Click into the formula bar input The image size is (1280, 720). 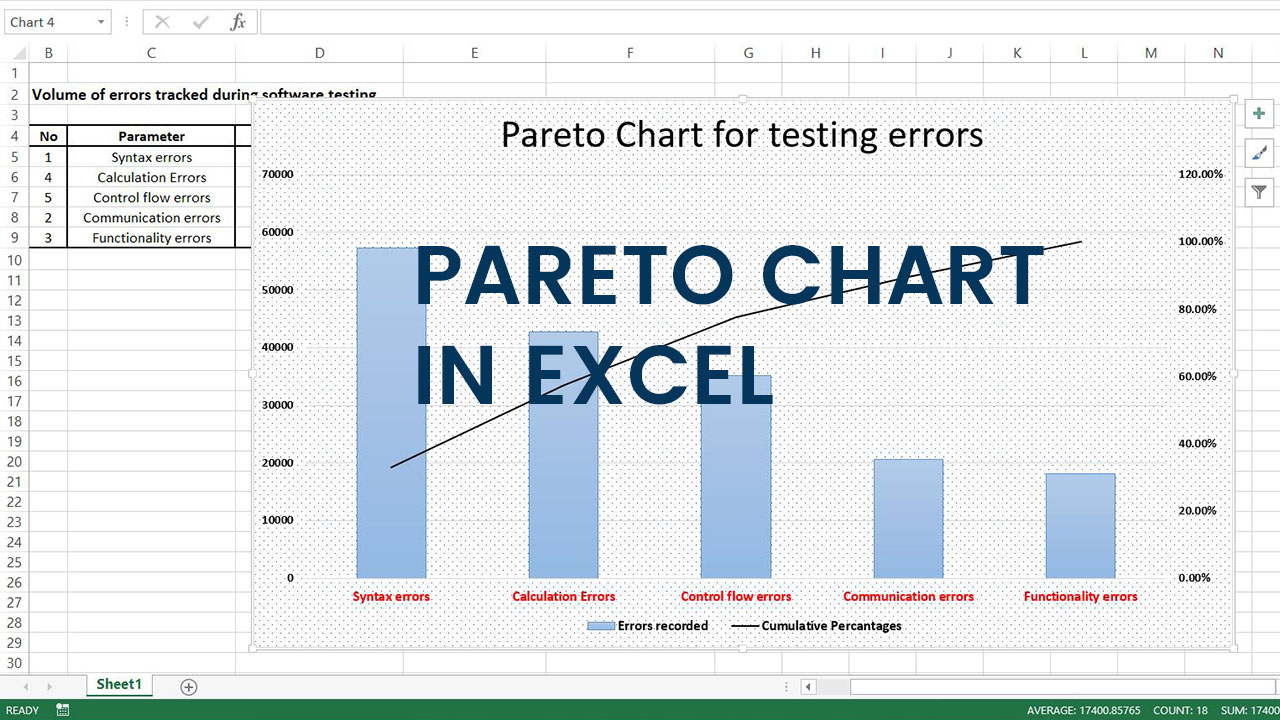(768, 22)
